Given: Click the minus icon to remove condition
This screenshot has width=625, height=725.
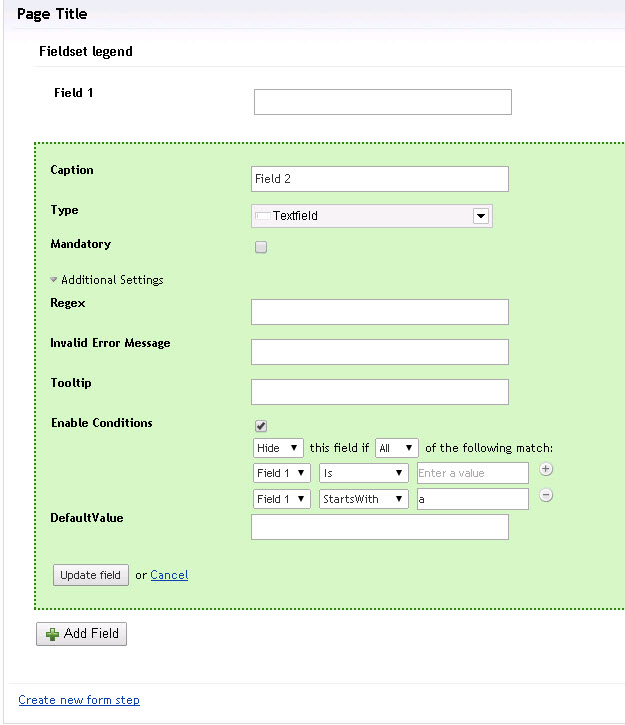Looking at the screenshot, I should [x=546, y=495].
